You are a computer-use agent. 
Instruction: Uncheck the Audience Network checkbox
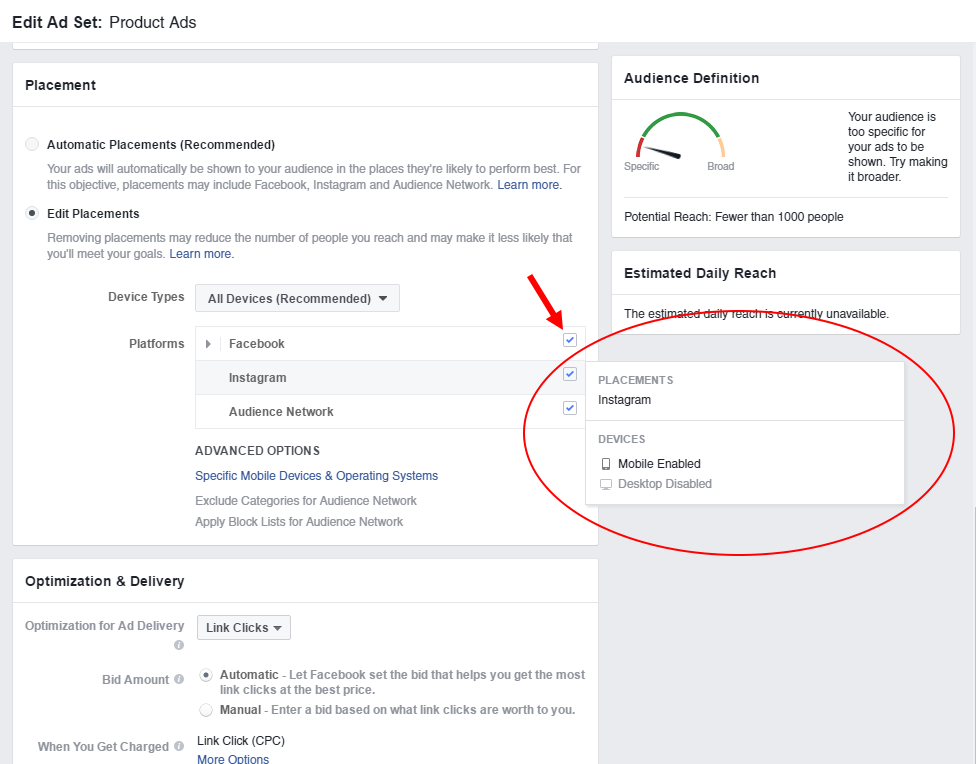[x=570, y=408]
